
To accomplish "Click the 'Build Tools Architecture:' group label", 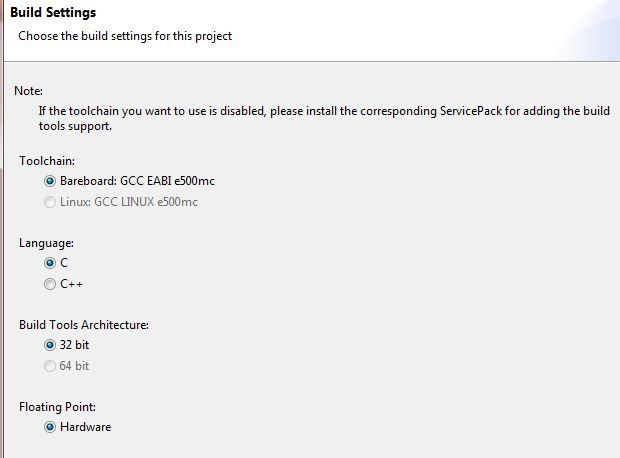I will [84, 325].
